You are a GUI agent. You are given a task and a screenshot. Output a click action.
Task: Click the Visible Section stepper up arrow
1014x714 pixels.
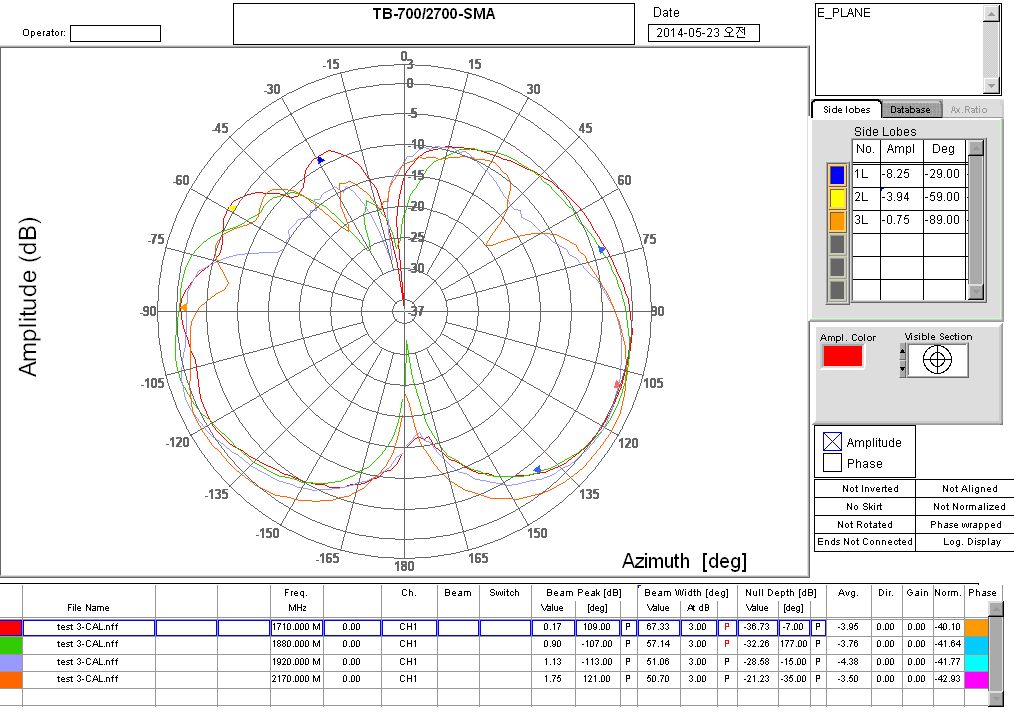pyautogui.click(x=903, y=352)
